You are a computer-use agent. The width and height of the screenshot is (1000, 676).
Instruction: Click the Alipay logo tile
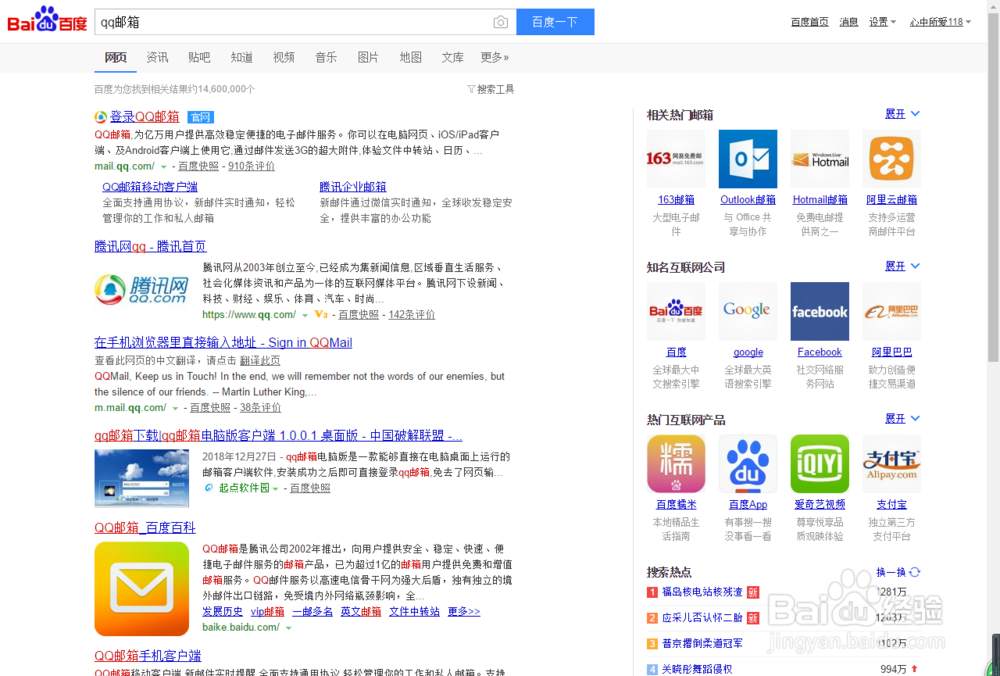[x=892, y=464]
